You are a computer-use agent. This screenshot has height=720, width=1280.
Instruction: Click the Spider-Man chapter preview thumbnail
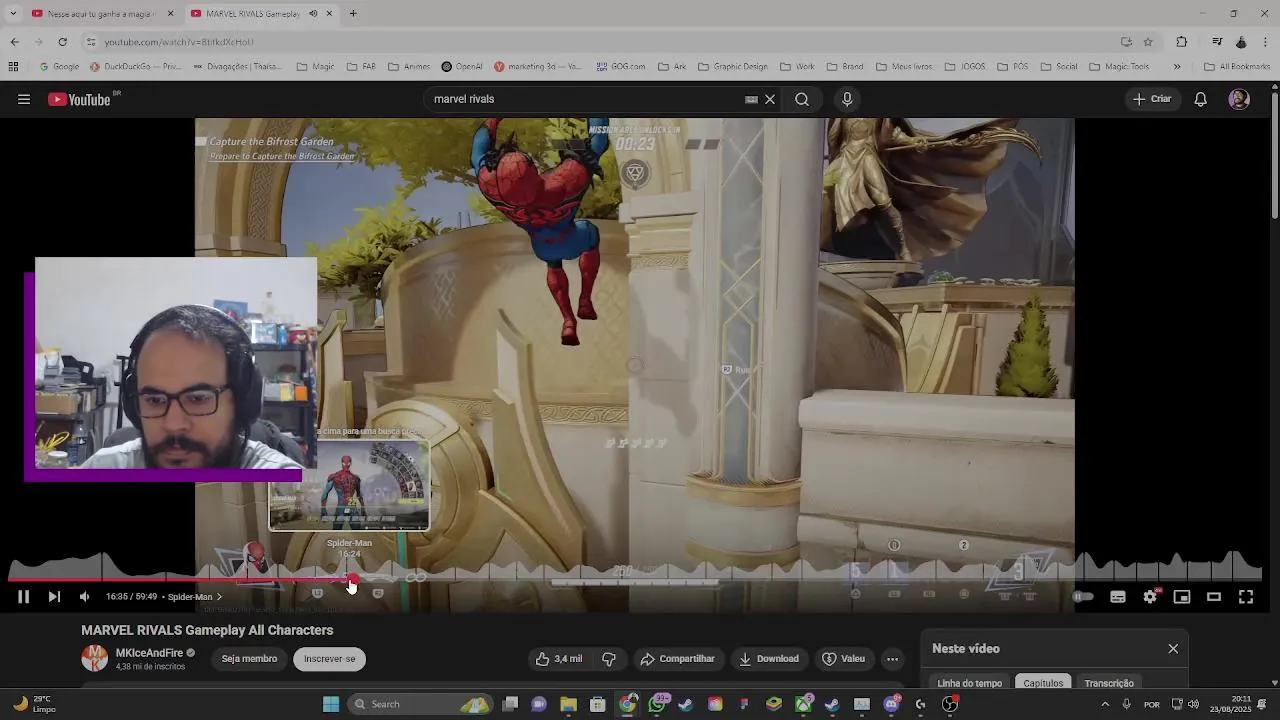(x=349, y=485)
